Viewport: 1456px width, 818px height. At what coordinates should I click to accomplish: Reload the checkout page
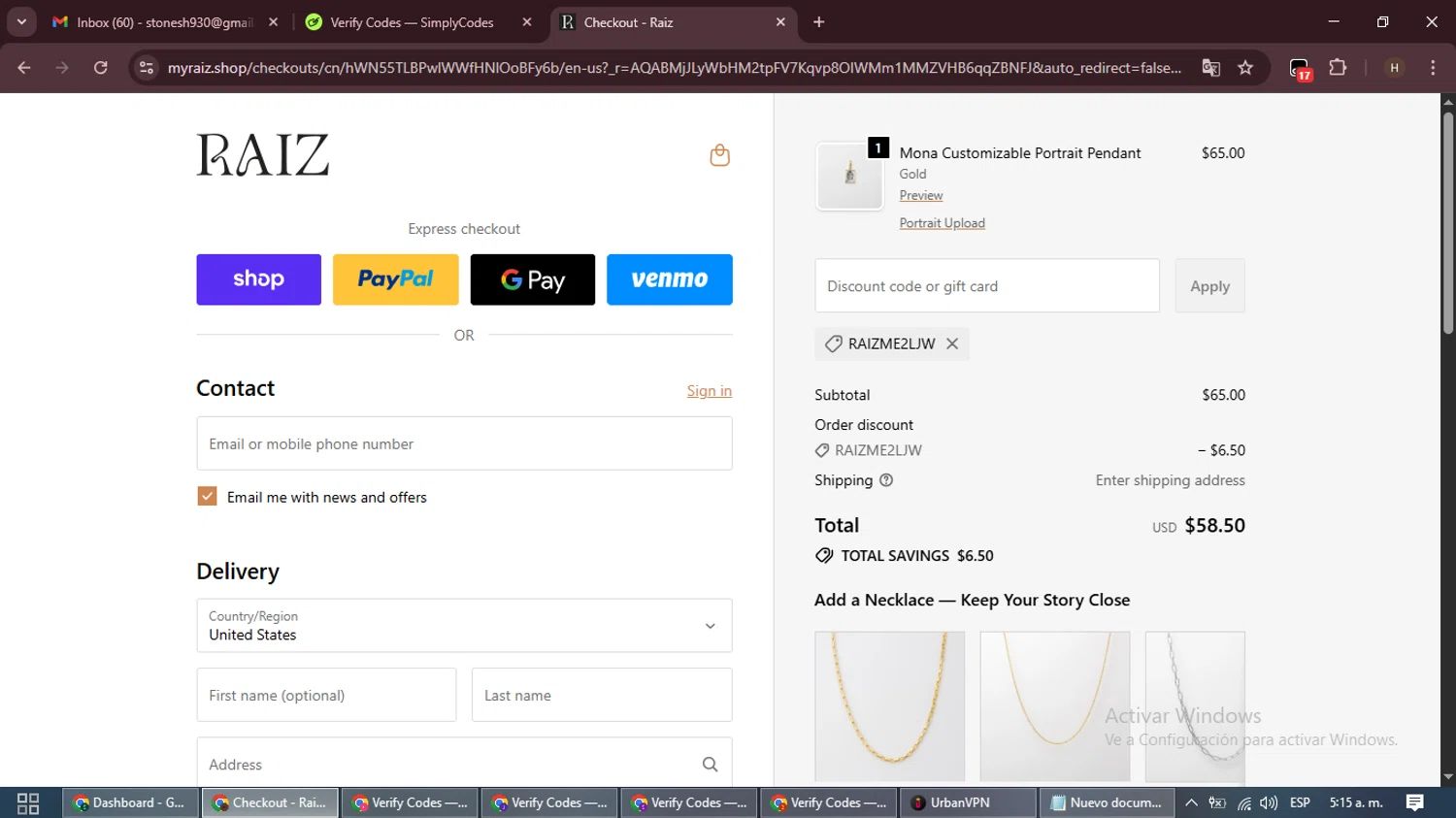pos(100,68)
